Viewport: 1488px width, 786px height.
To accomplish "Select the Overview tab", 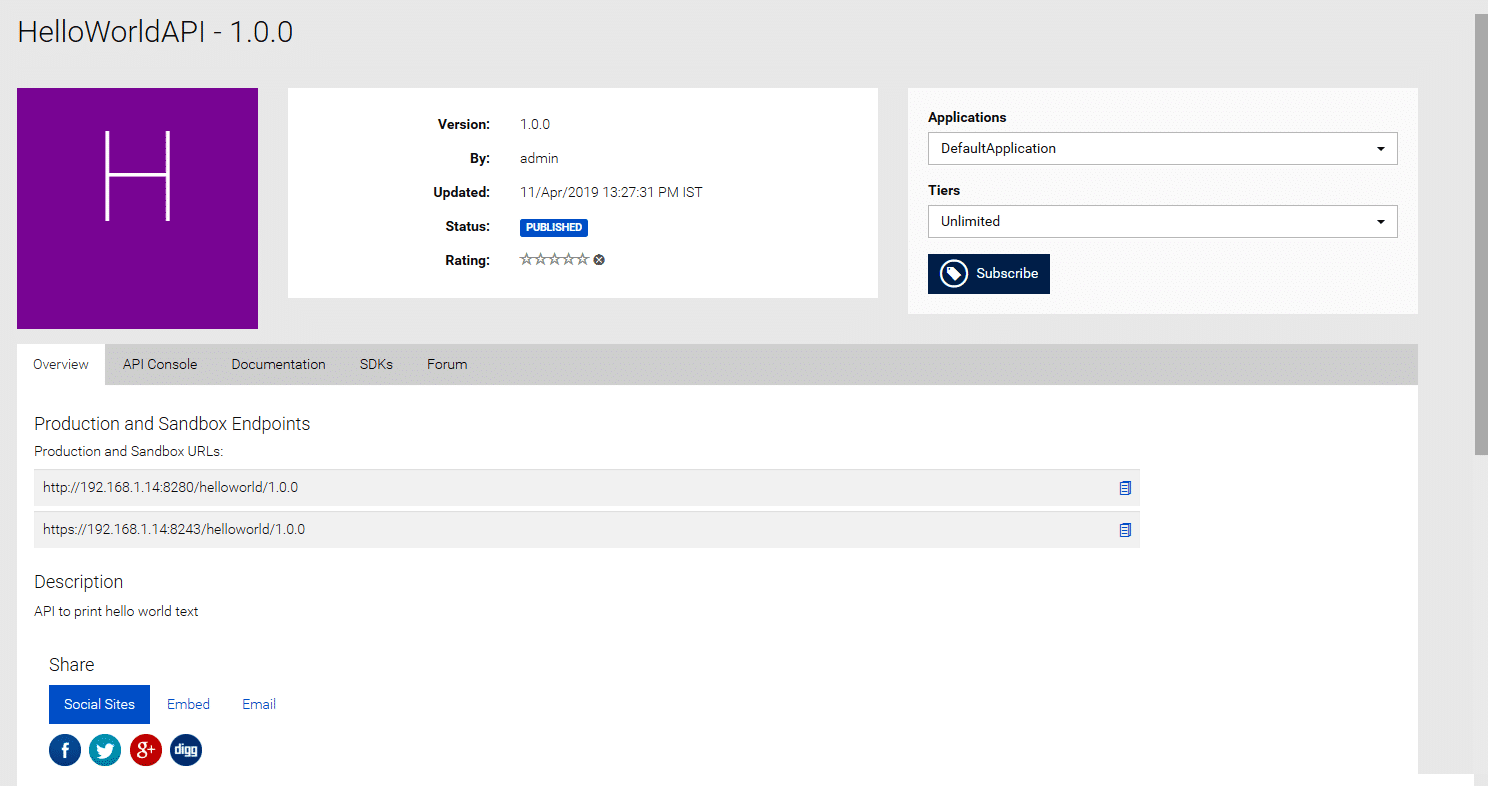I will (x=61, y=364).
